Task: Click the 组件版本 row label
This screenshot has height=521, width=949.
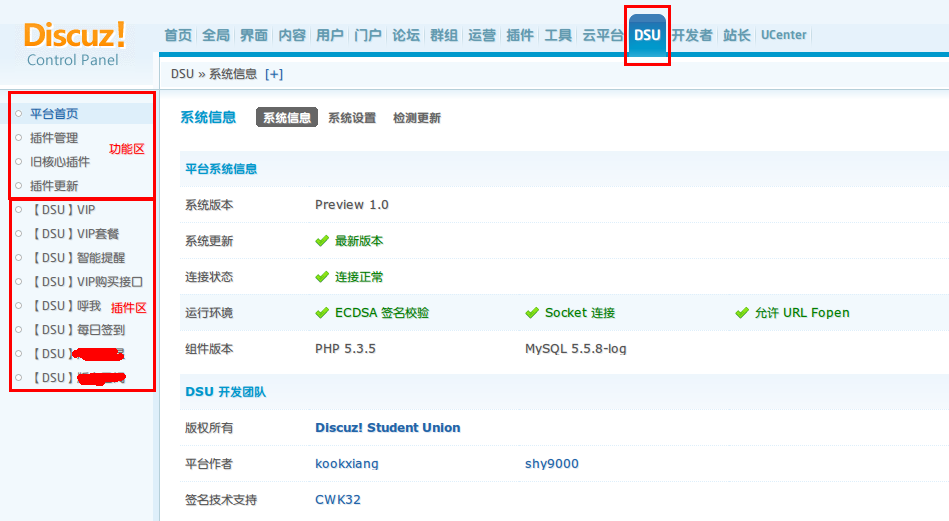Action: click(209, 349)
